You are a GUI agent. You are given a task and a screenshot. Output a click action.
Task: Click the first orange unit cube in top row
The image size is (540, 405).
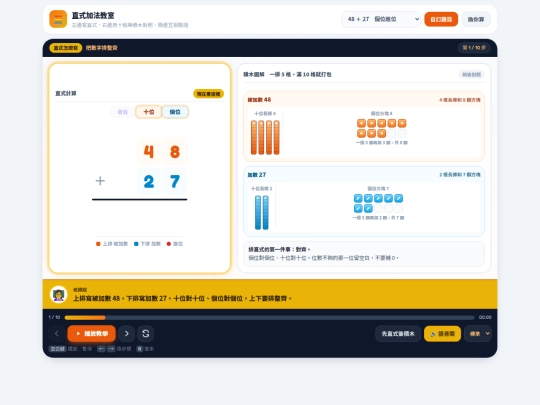(x=361, y=123)
